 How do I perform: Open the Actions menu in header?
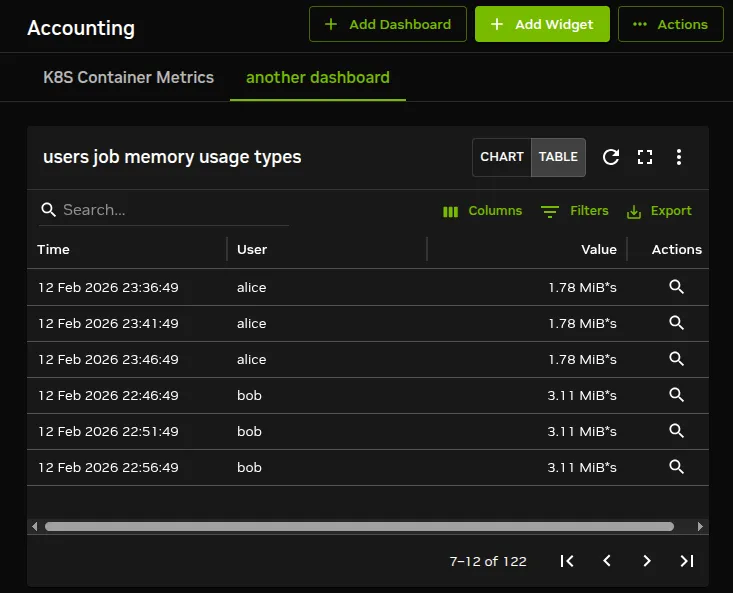(670, 24)
